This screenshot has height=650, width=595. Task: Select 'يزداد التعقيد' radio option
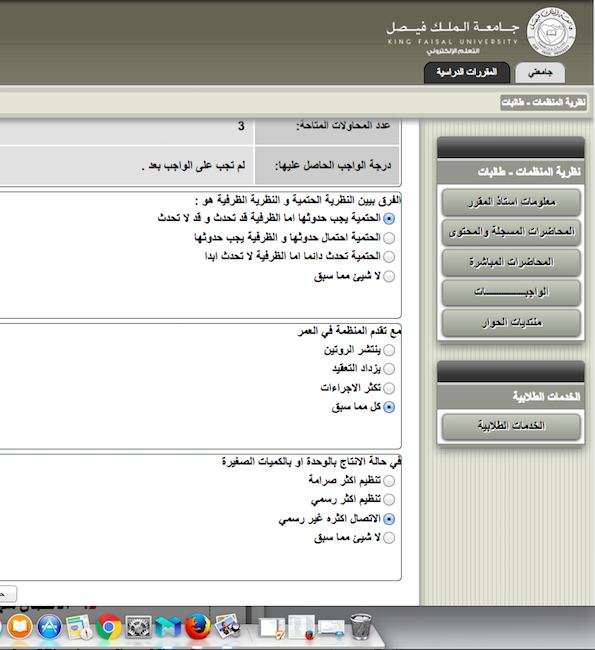click(x=389, y=369)
